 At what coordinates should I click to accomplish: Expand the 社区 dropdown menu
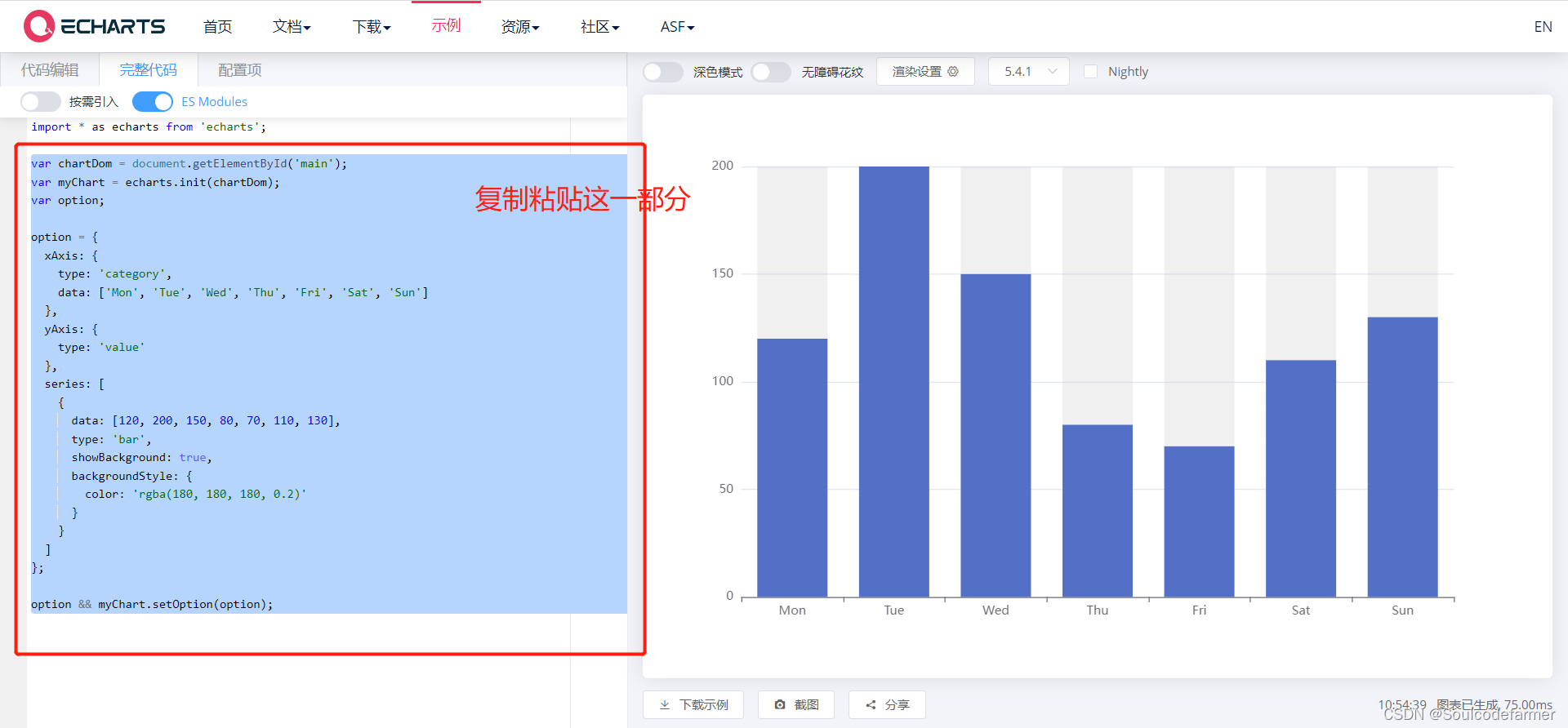600,27
